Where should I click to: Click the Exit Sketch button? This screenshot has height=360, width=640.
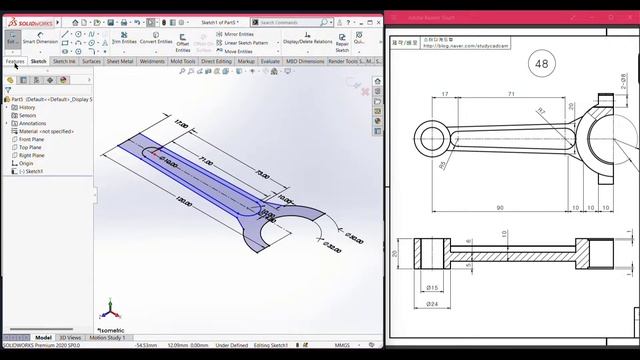click(x=13, y=39)
